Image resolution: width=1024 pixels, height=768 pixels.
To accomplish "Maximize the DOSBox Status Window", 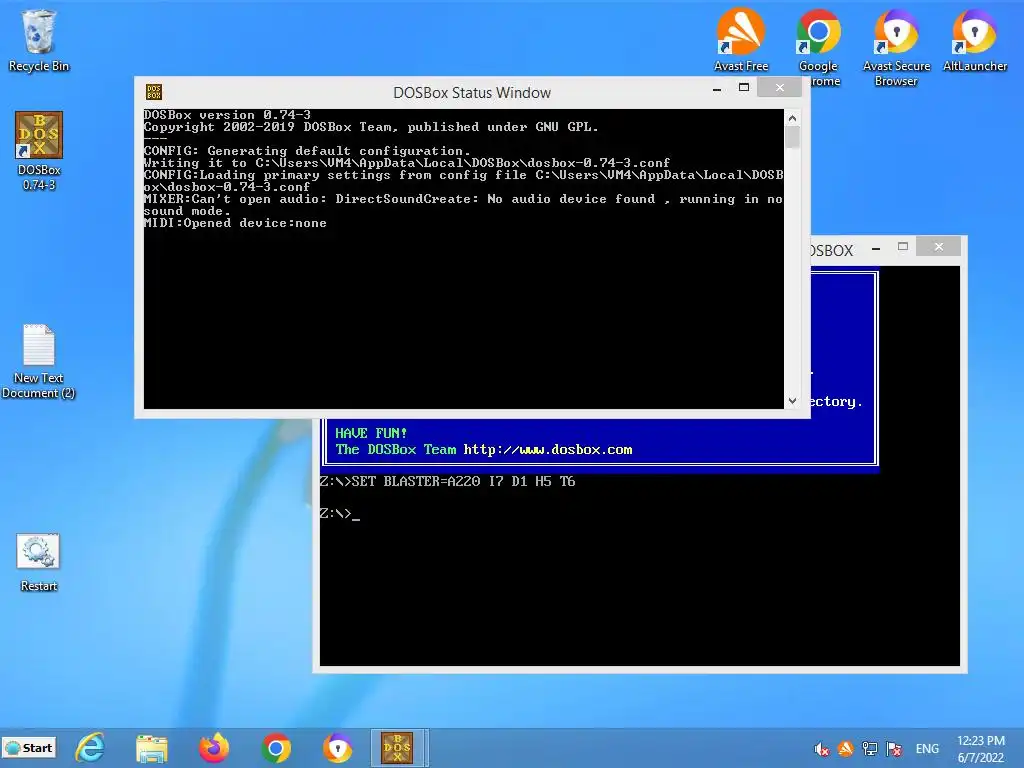I will (x=744, y=88).
